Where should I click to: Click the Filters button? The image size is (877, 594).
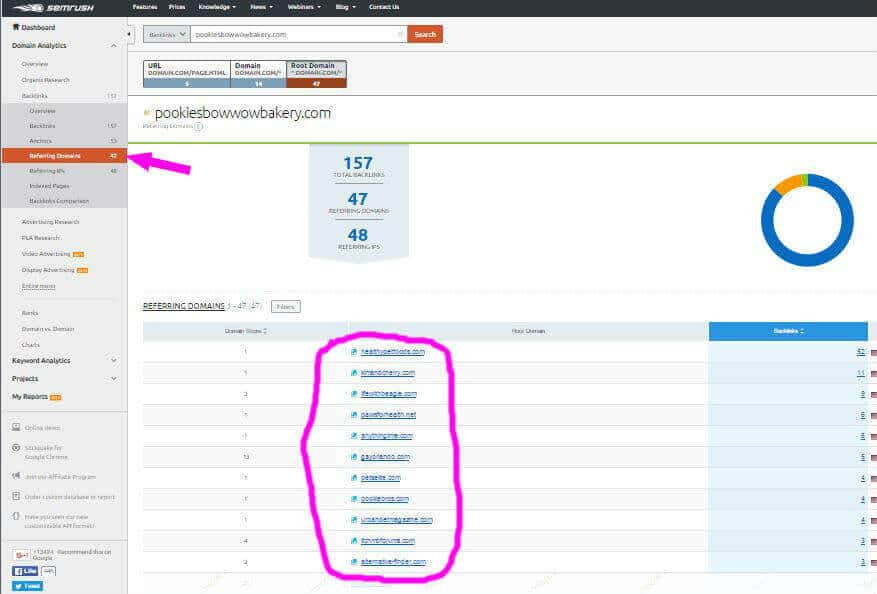point(286,307)
